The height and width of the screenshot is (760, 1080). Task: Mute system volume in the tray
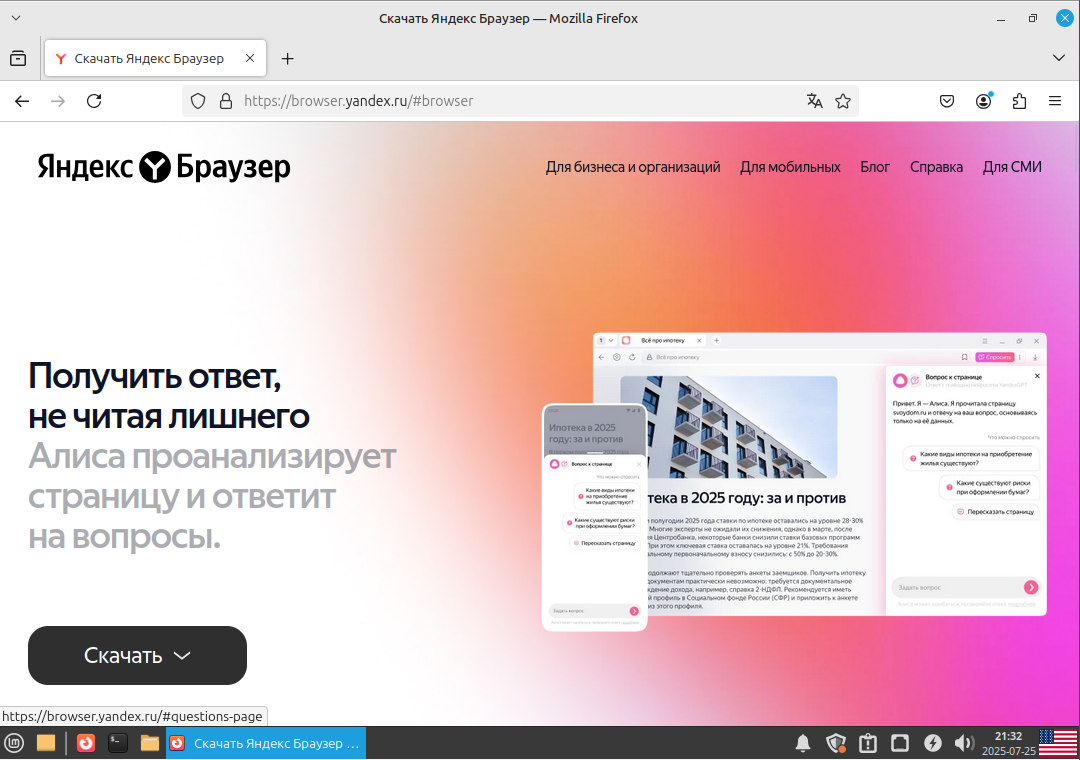coord(963,743)
